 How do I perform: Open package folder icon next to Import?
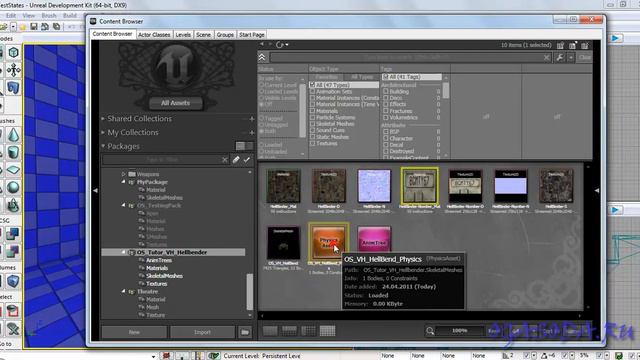tap(245, 332)
